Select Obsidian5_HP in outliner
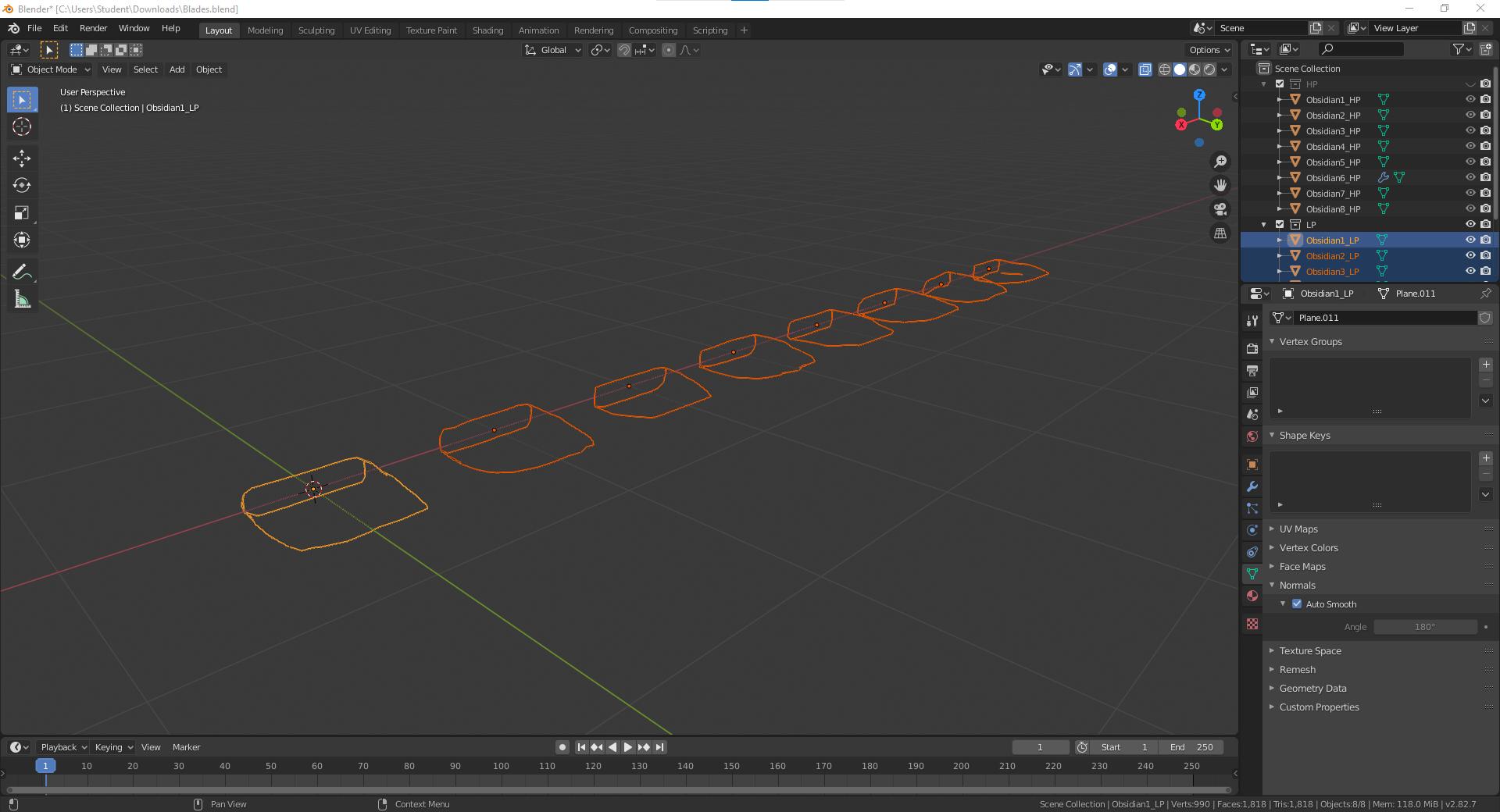The image size is (1500, 812). [x=1333, y=162]
